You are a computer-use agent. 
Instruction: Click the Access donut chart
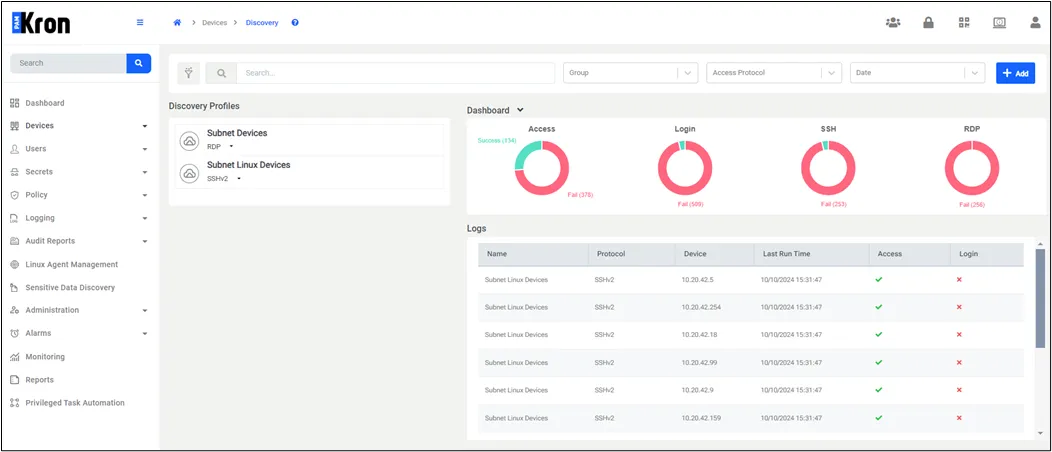(541, 168)
